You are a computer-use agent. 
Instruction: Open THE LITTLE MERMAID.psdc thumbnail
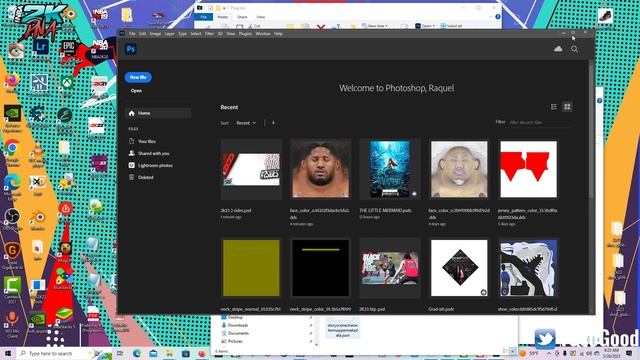pos(390,169)
